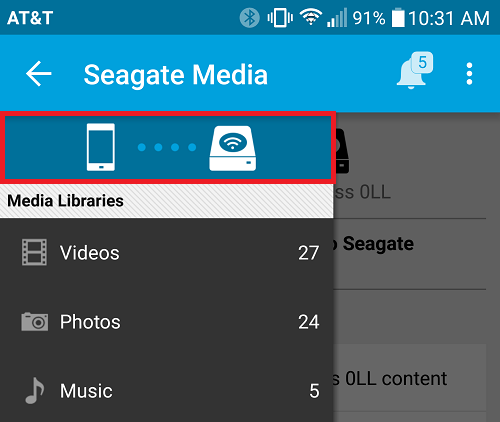Tap the camera Photos icon
Image resolution: width=500 pixels, height=422 pixels.
[x=34, y=322]
